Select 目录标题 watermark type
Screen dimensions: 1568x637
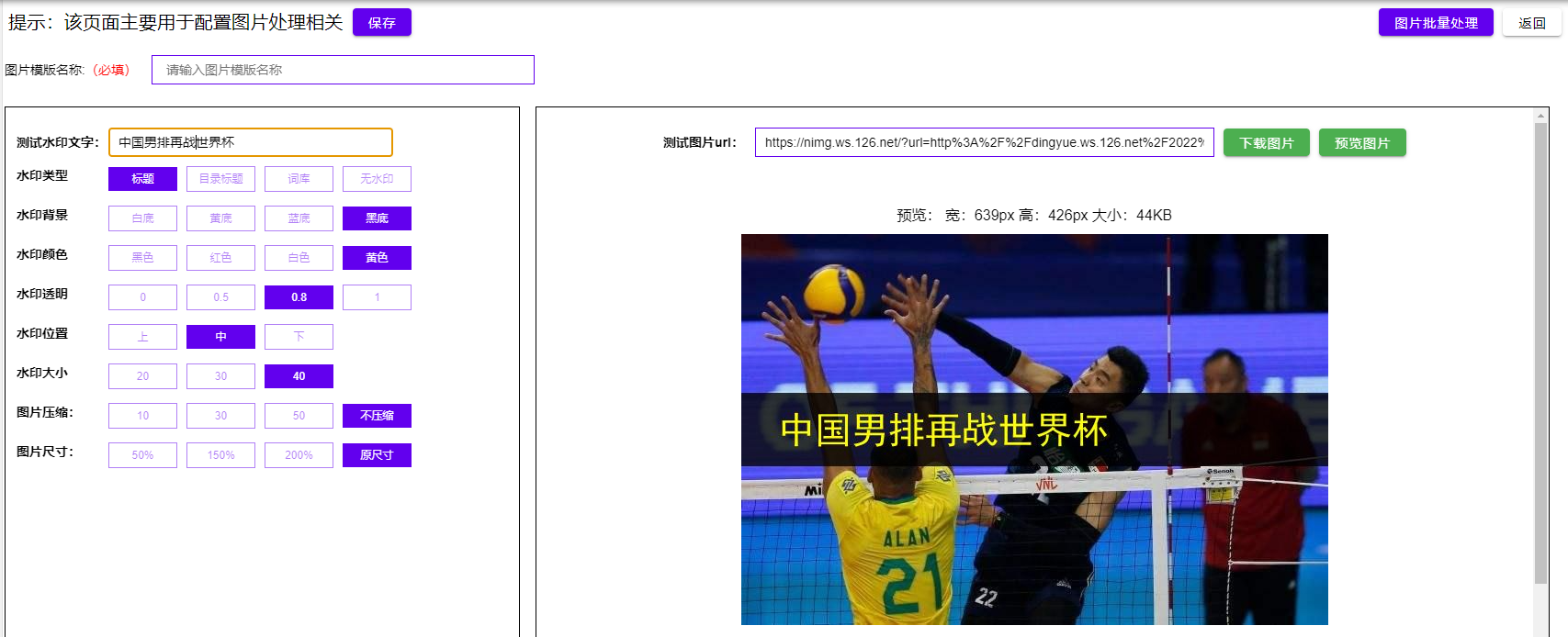(x=220, y=178)
